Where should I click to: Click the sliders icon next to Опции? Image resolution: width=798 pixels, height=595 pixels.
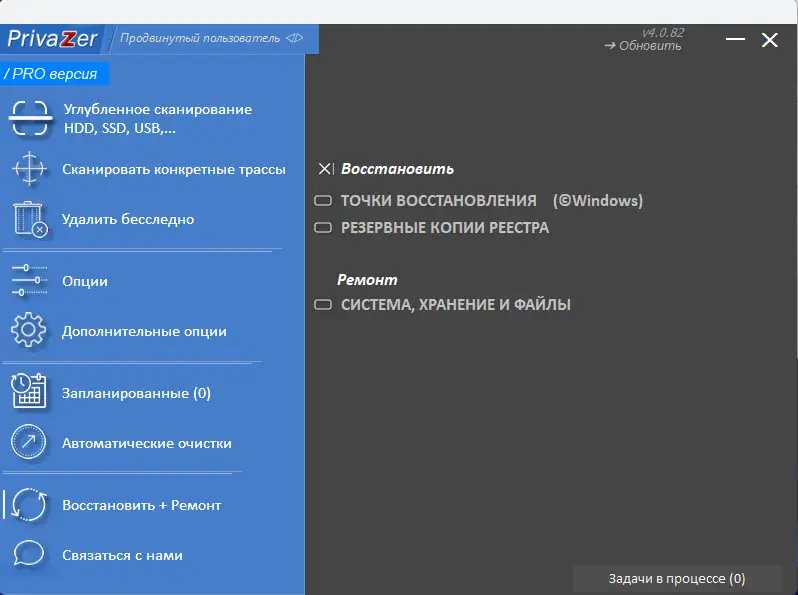tap(29, 280)
